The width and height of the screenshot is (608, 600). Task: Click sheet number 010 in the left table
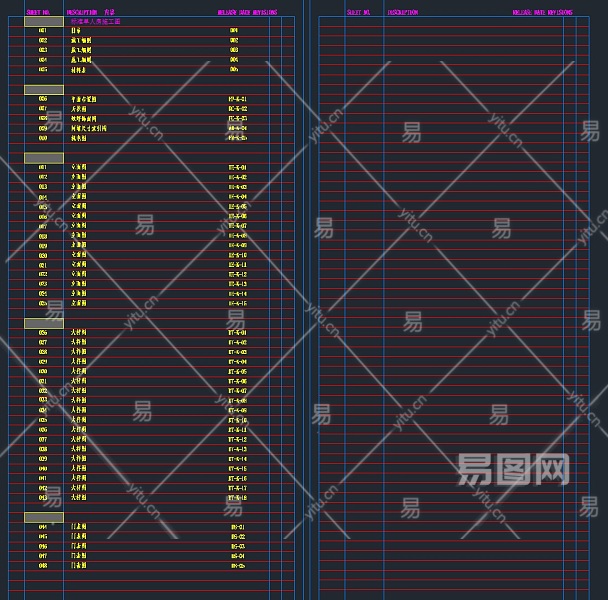[43, 138]
